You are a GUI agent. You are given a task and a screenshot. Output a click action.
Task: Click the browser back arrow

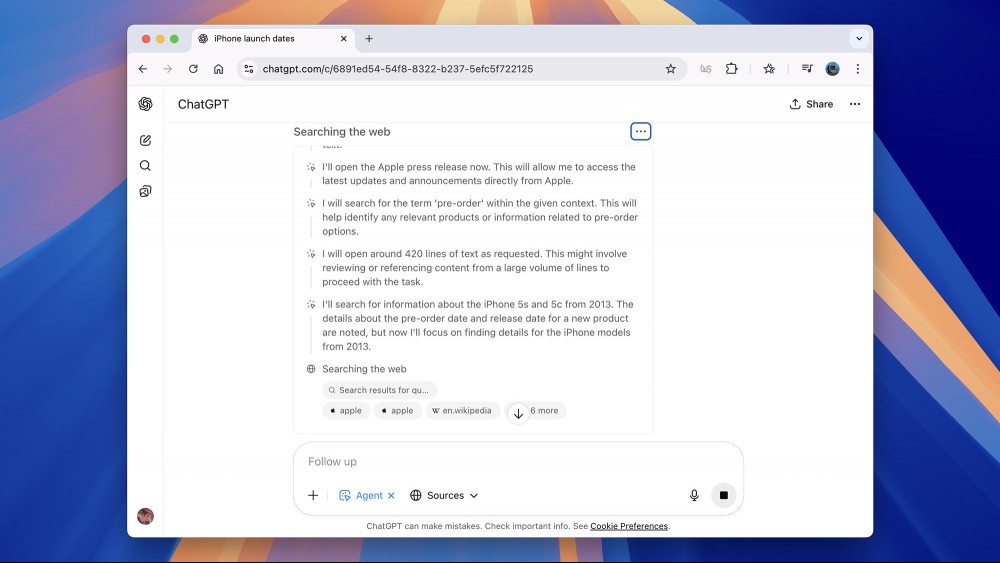[x=143, y=69]
